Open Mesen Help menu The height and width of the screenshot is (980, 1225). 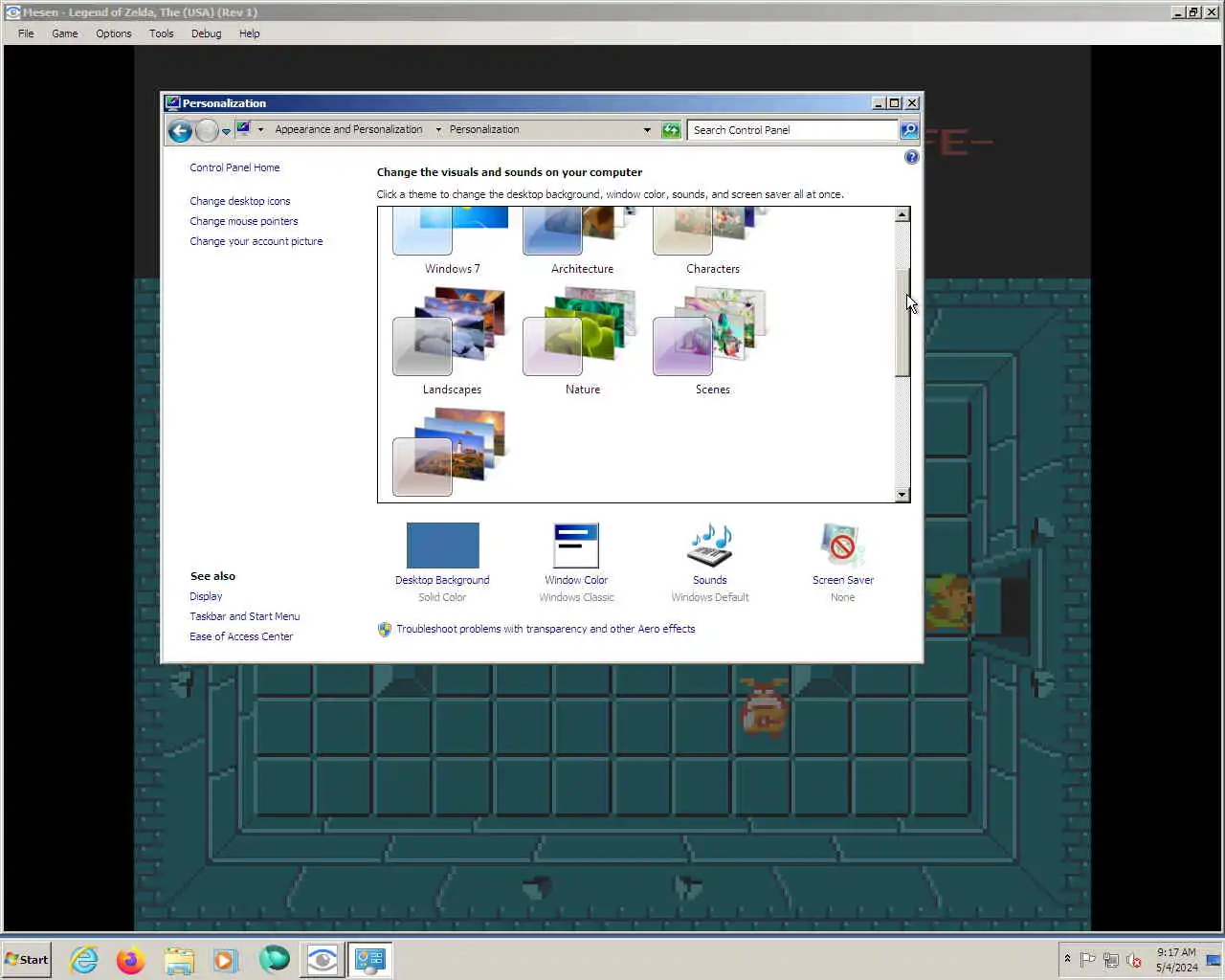[x=249, y=33]
